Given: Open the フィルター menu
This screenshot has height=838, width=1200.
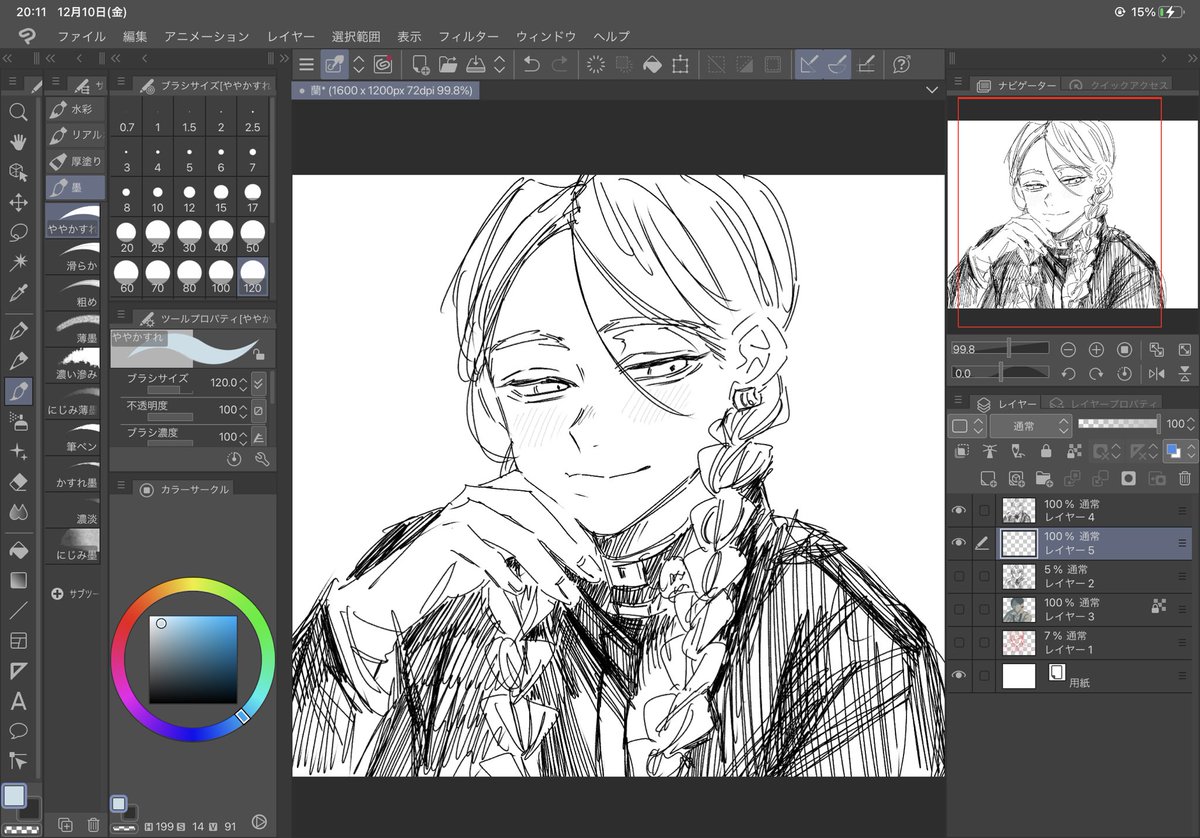Looking at the screenshot, I should pyautogui.click(x=468, y=36).
